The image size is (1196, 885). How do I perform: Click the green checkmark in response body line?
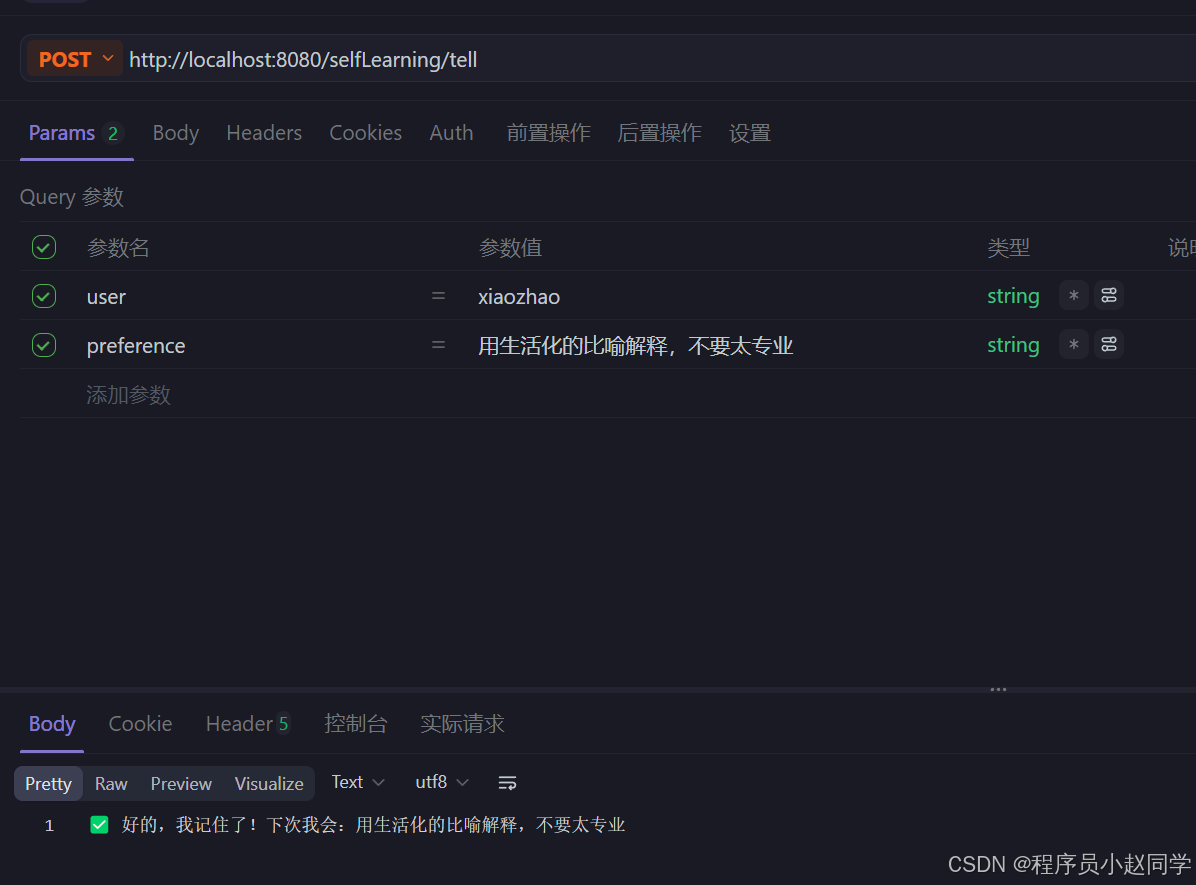point(99,824)
